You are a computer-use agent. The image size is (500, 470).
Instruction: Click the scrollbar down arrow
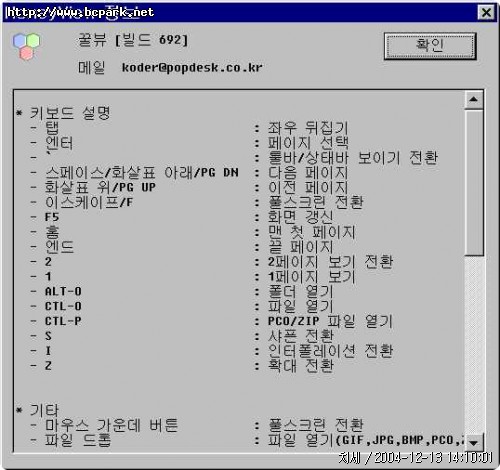(x=474, y=442)
